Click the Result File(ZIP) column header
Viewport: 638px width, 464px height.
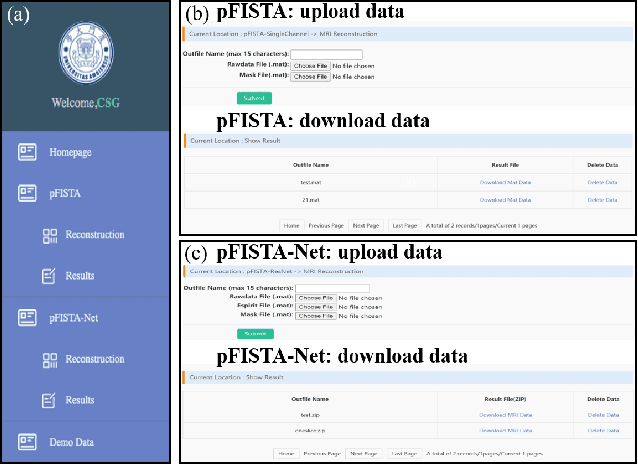tap(505, 399)
